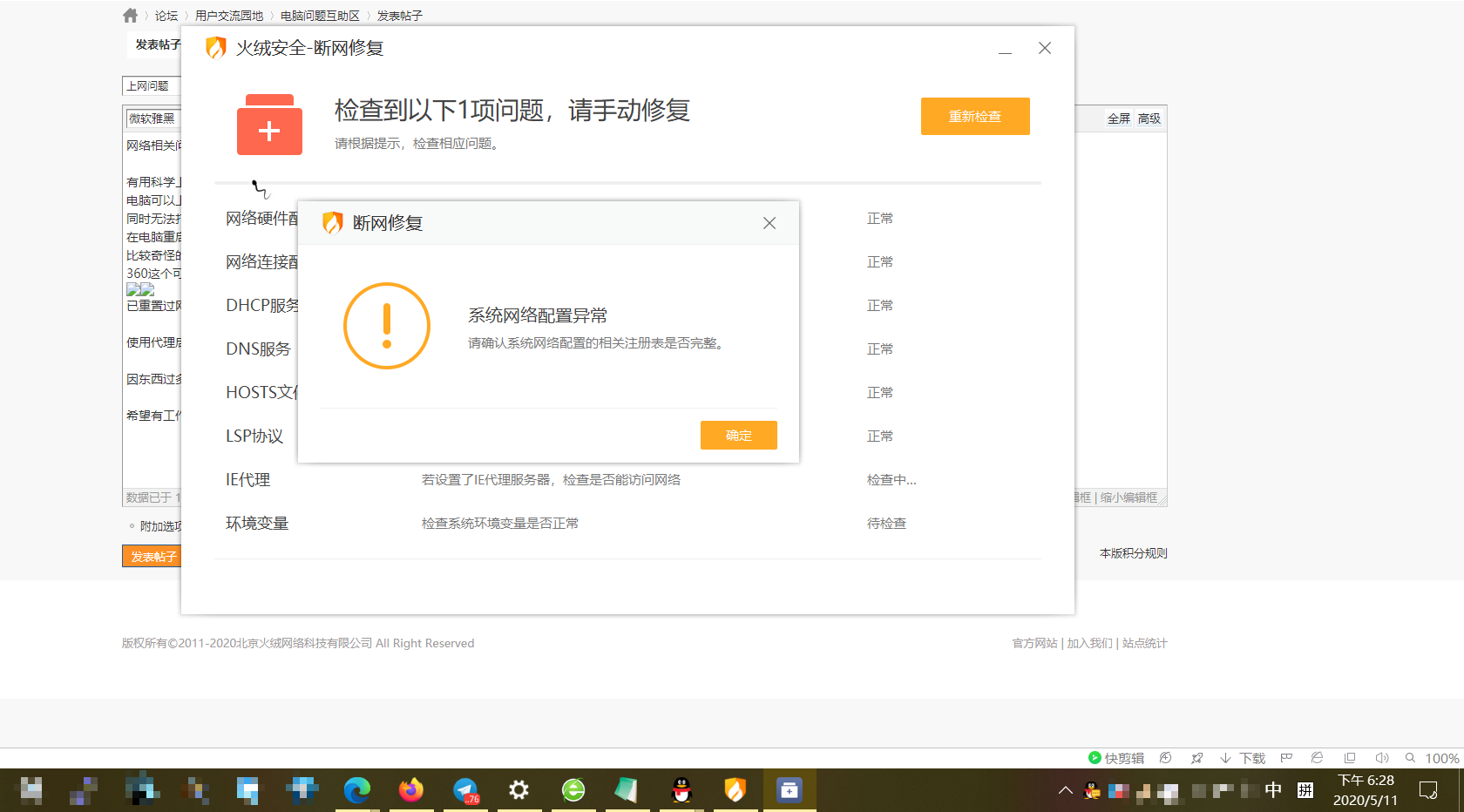Switch IME via the 中 indicator
This screenshot has width=1464, height=812.
(x=1273, y=790)
